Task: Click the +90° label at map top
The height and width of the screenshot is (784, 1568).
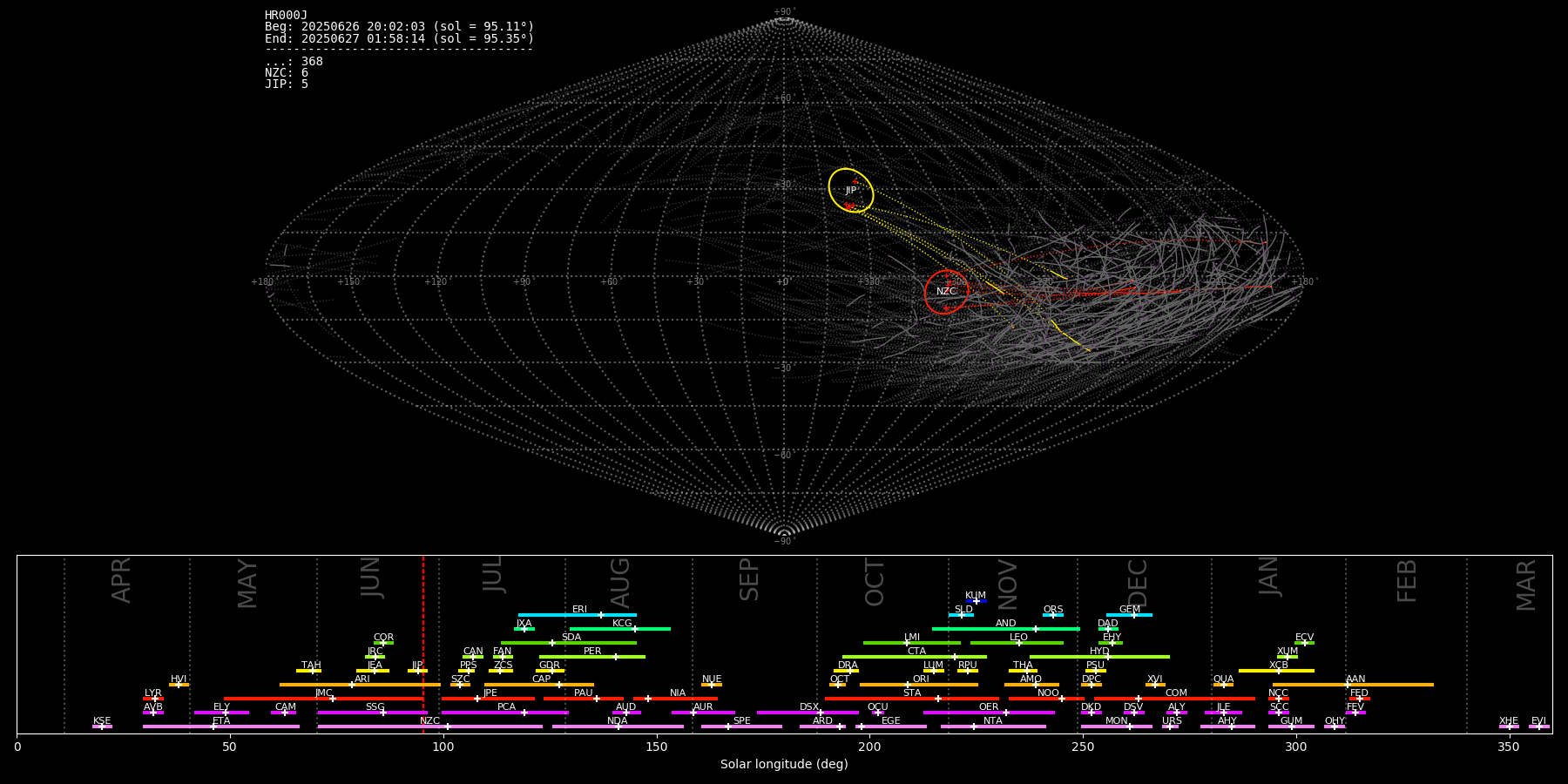Action: click(784, 12)
